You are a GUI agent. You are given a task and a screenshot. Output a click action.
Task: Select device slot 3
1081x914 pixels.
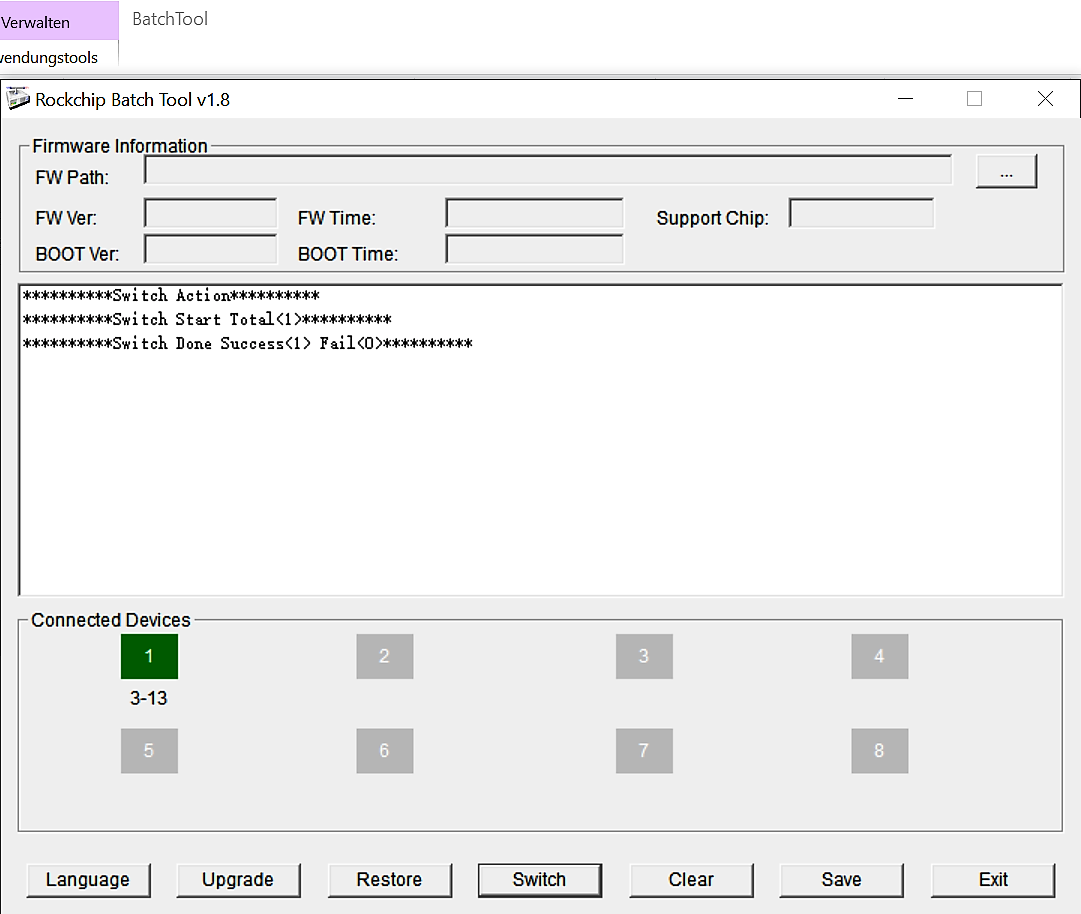point(644,656)
